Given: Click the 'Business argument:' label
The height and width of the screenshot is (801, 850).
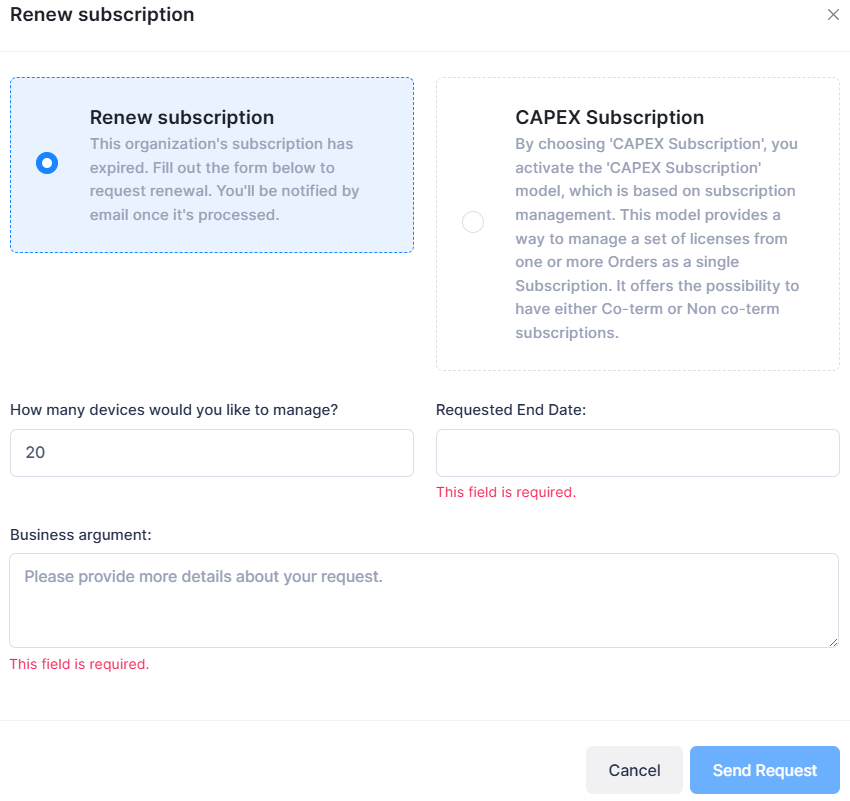Looking at the screenshot, I should 80,534.
